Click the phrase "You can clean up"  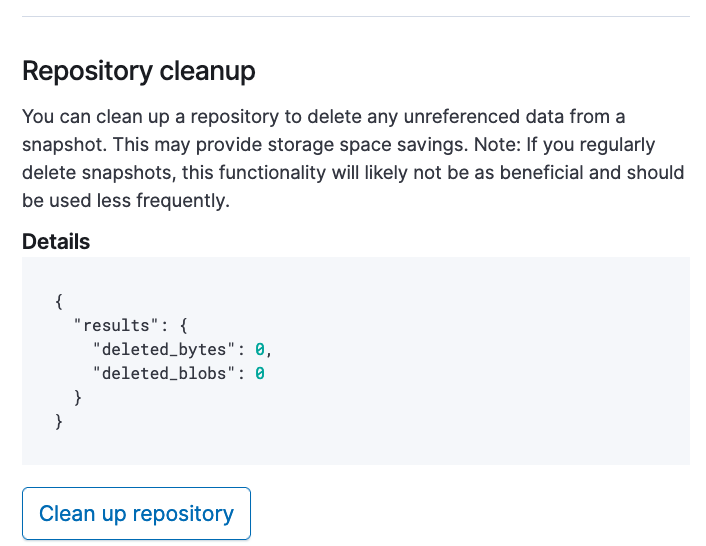(90, 117)
